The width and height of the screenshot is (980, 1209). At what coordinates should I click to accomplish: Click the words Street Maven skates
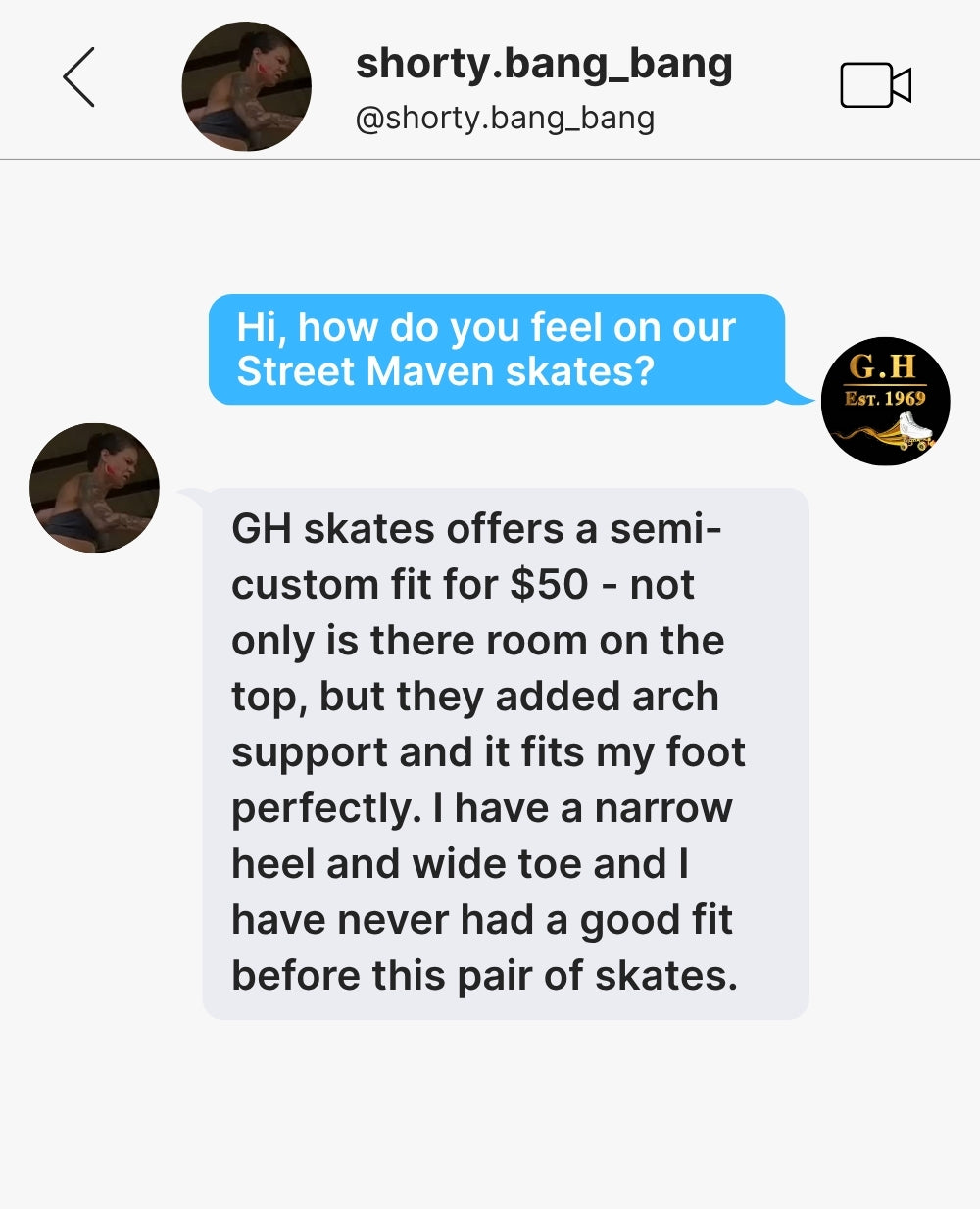point(445,372)
